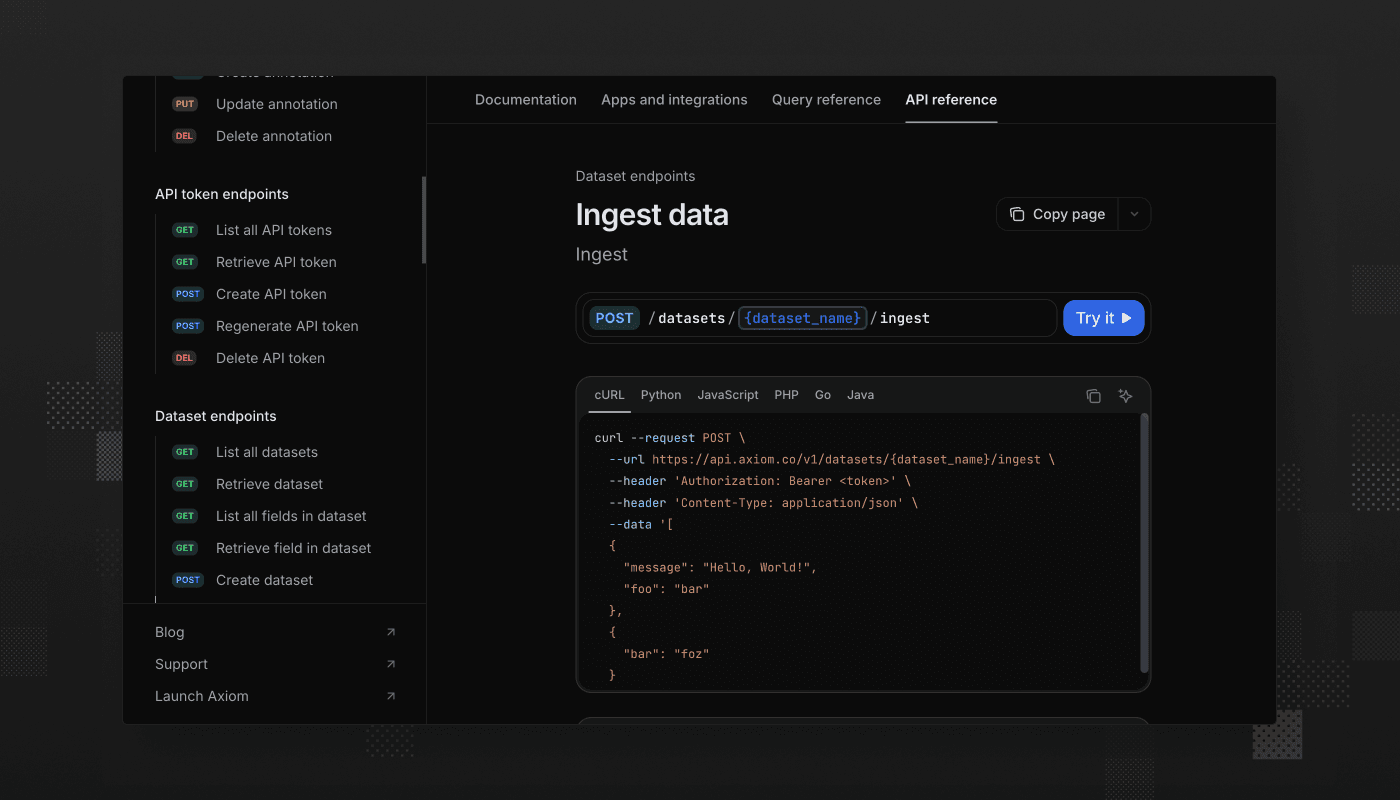Switch to the Query reference tab
Viewport: 1400px width, 800px height.
point(826,99)
